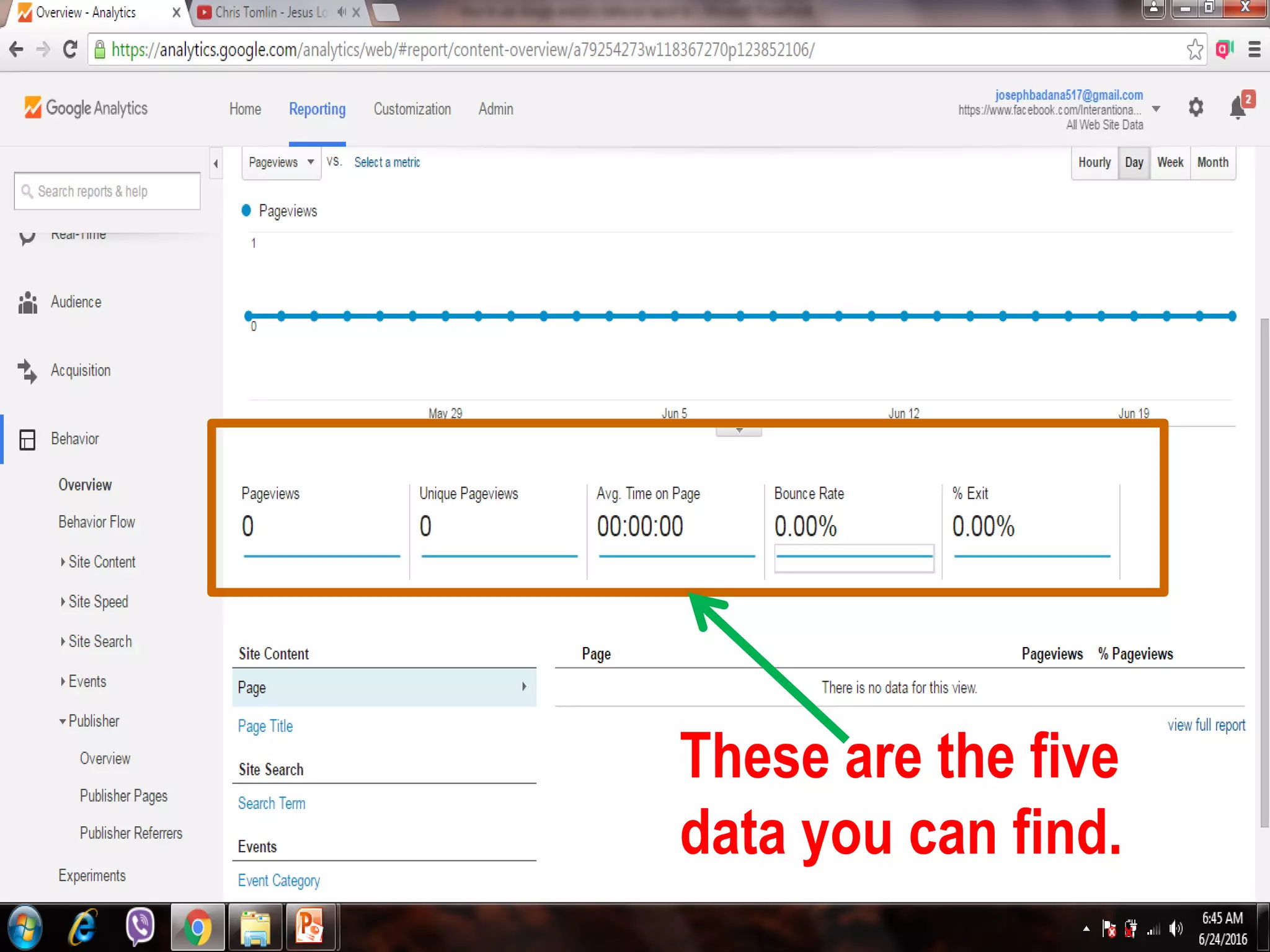Click the view full report link

pyautogui.click(x=1206, y=725)
